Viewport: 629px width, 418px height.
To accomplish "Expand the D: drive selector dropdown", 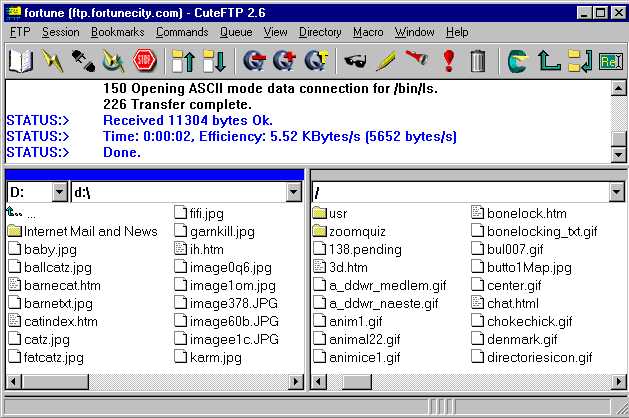I will pyautogui.click(x=59, y=192).
